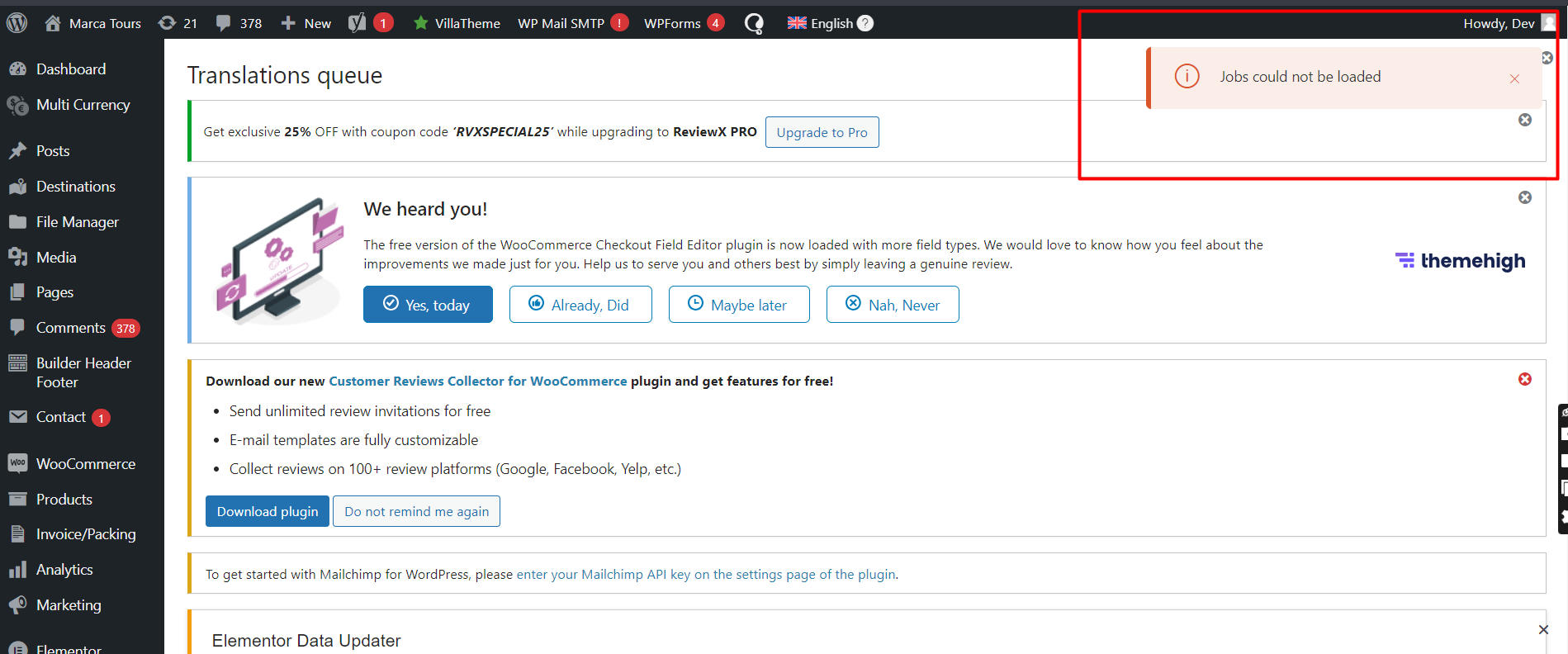The width and height of the screenshot is (1568, 654).
Task: Click the Invoice/Packing document icon
Action: (17, 534)
